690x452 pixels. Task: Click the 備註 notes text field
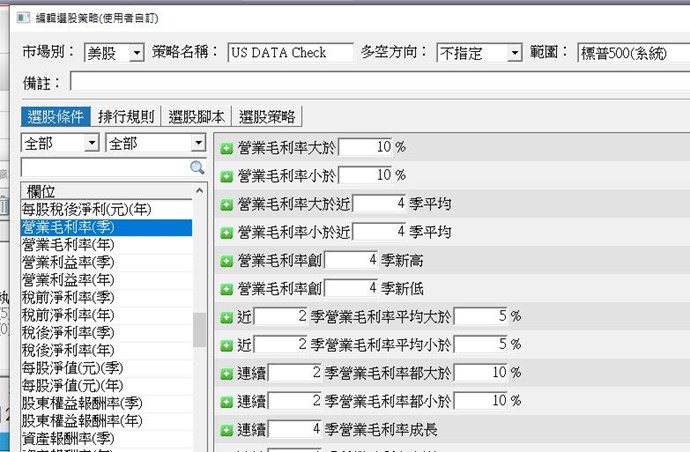pyautogui.click(x=380, y=82)
